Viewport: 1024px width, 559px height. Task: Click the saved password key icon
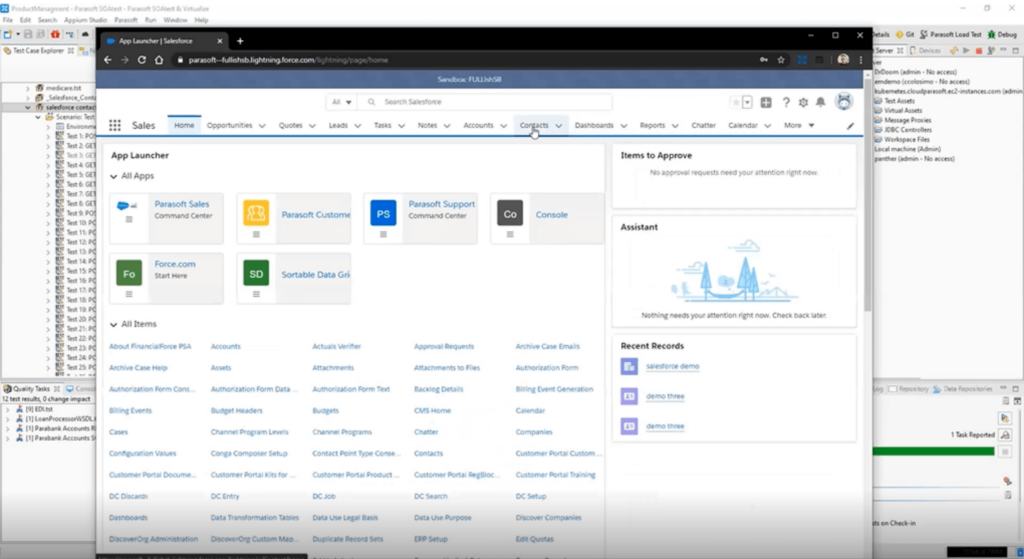click(x=763, y=59)
